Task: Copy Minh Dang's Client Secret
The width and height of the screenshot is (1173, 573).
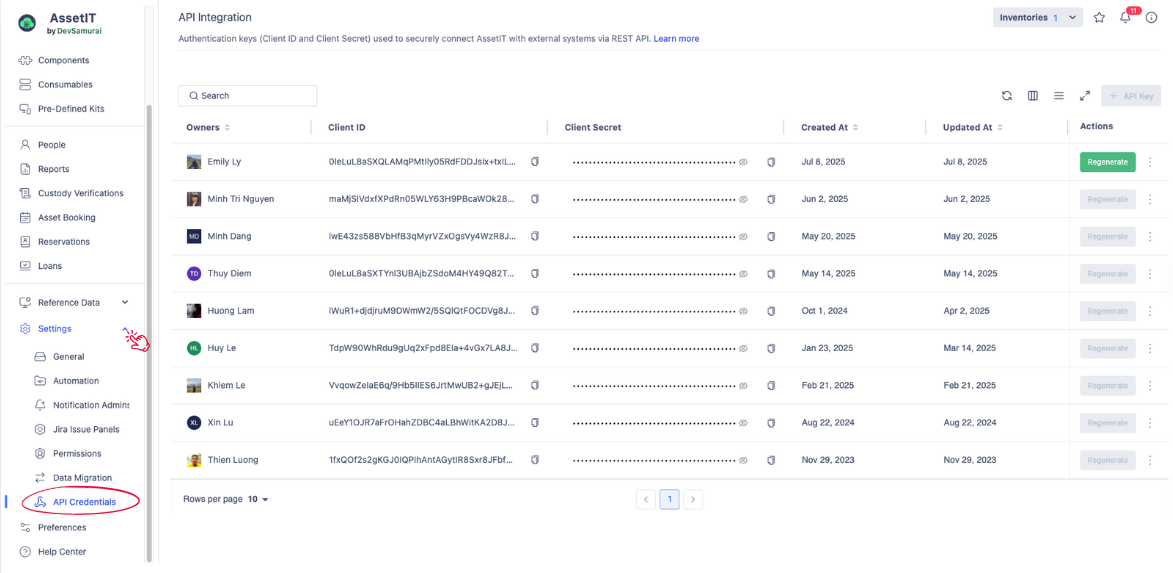Action: (x=771, y=237)
